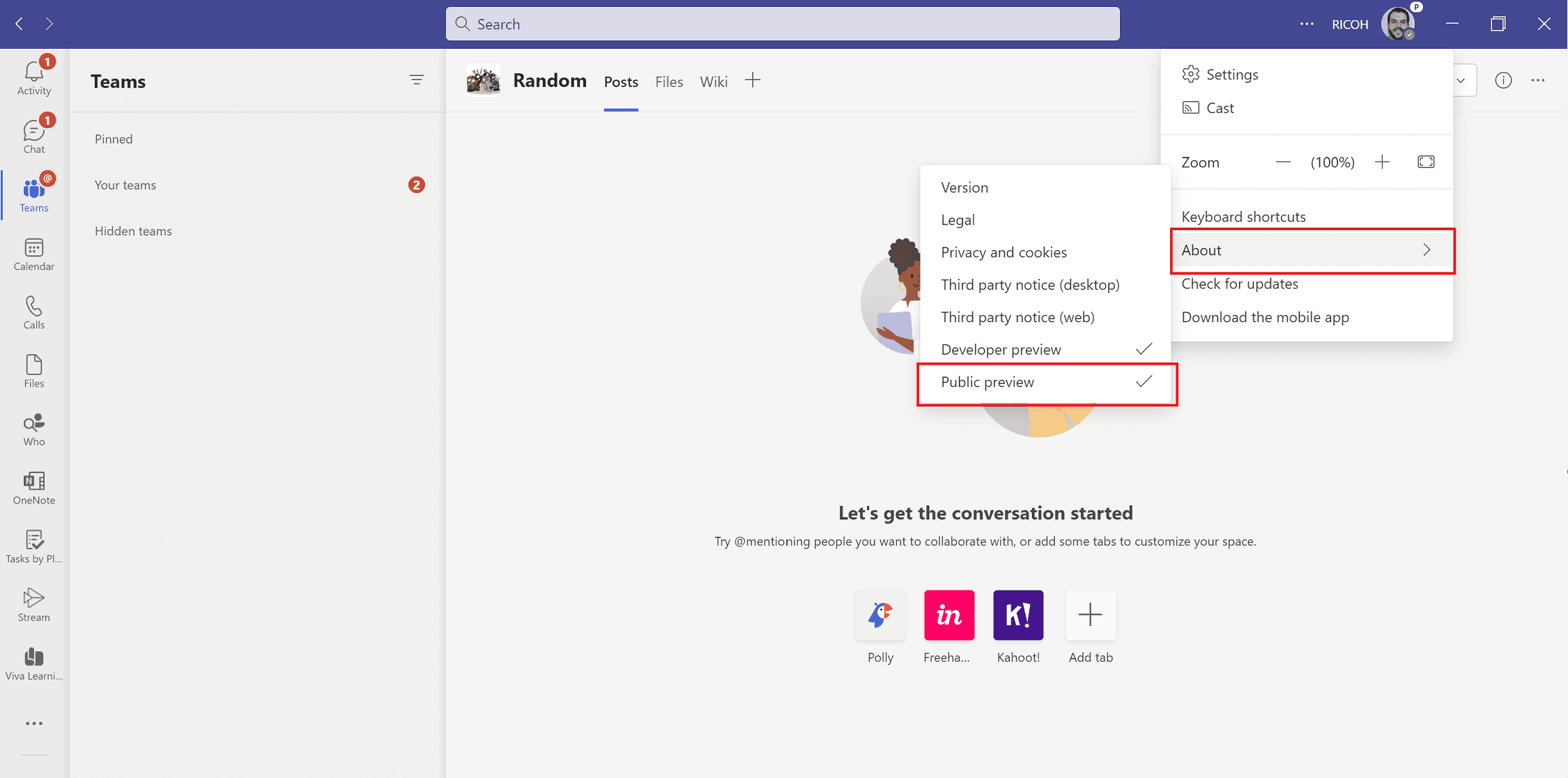Switch to the Files tab

[669, 82]
